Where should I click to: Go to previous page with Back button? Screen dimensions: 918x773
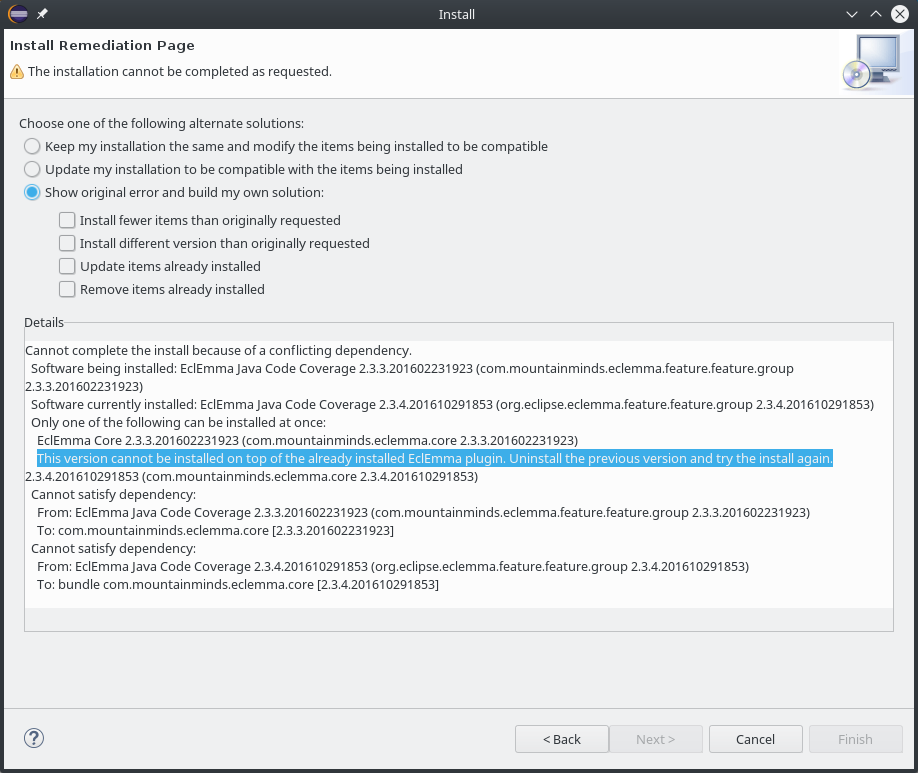coord(562,739)
